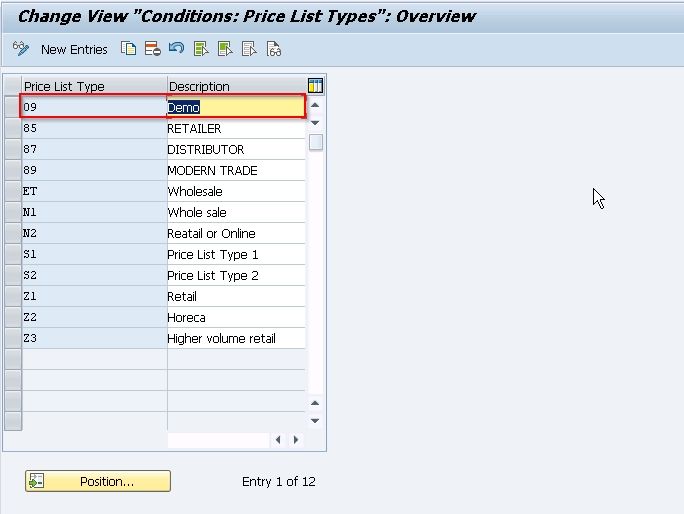
Task: Select the row selector for 09
Action: [x=13, y=107]
